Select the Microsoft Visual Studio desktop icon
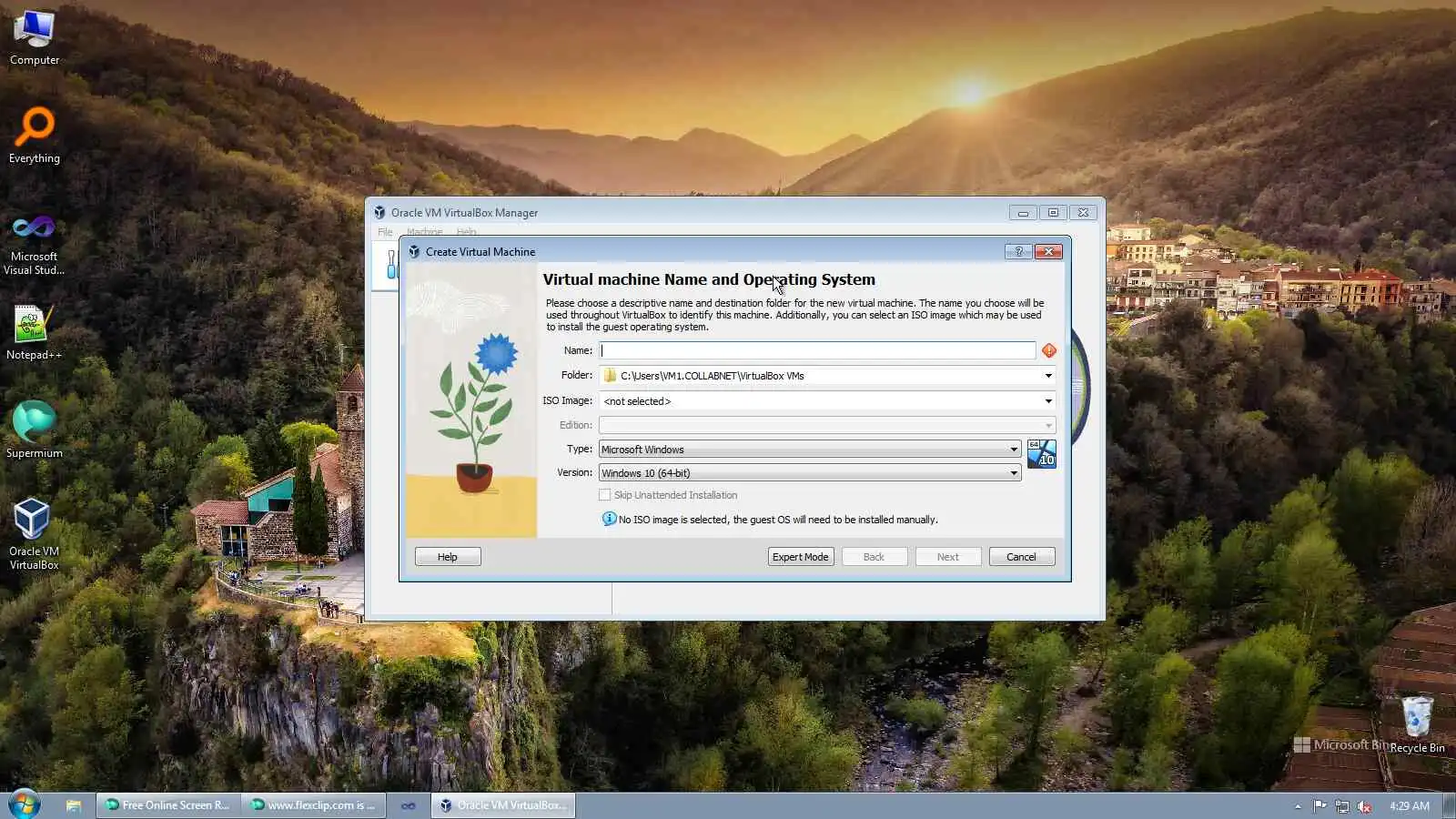This screenshot has height=819, width=1456. 35,244
